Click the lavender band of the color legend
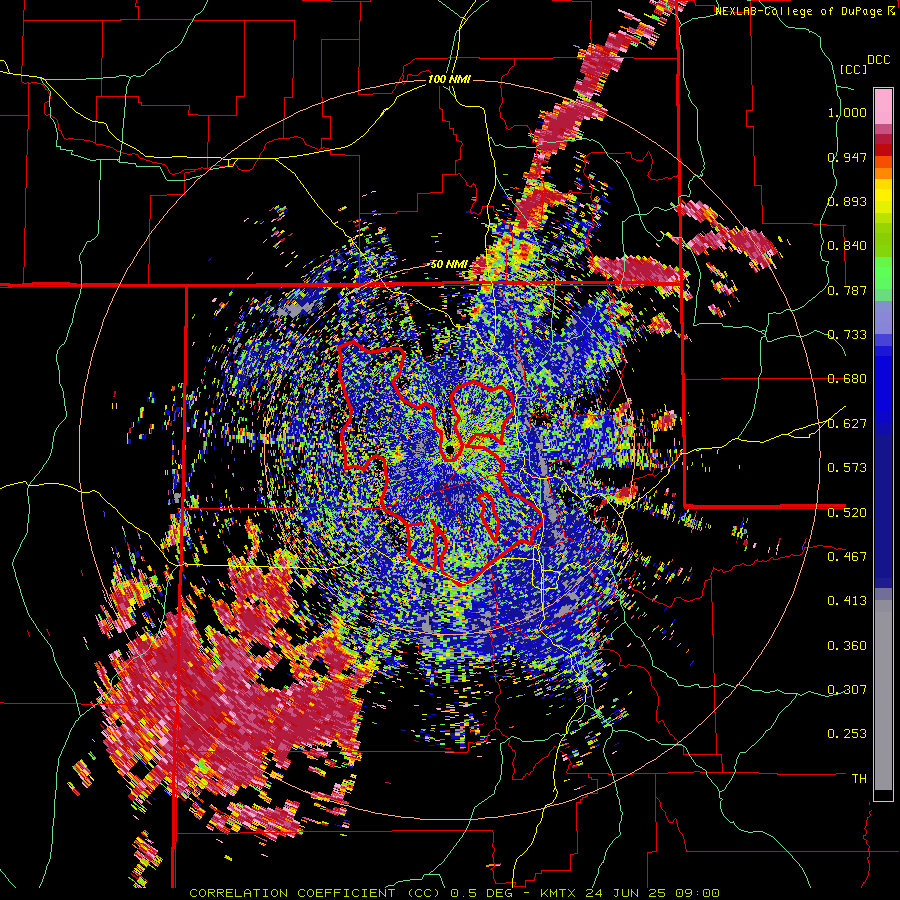Image resolution: width=900 pixels, height=900 pixels. click(883, 317)
